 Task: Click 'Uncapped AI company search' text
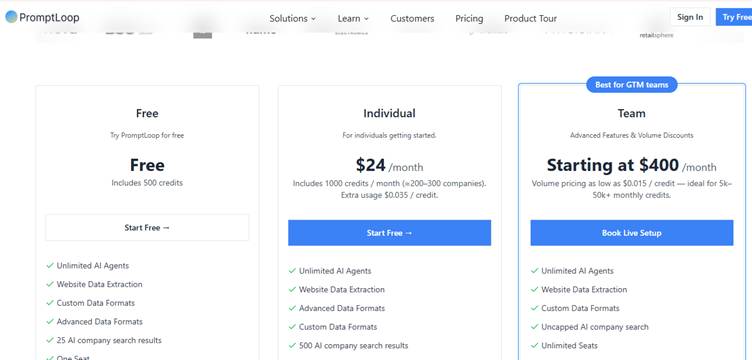point(595,327)
